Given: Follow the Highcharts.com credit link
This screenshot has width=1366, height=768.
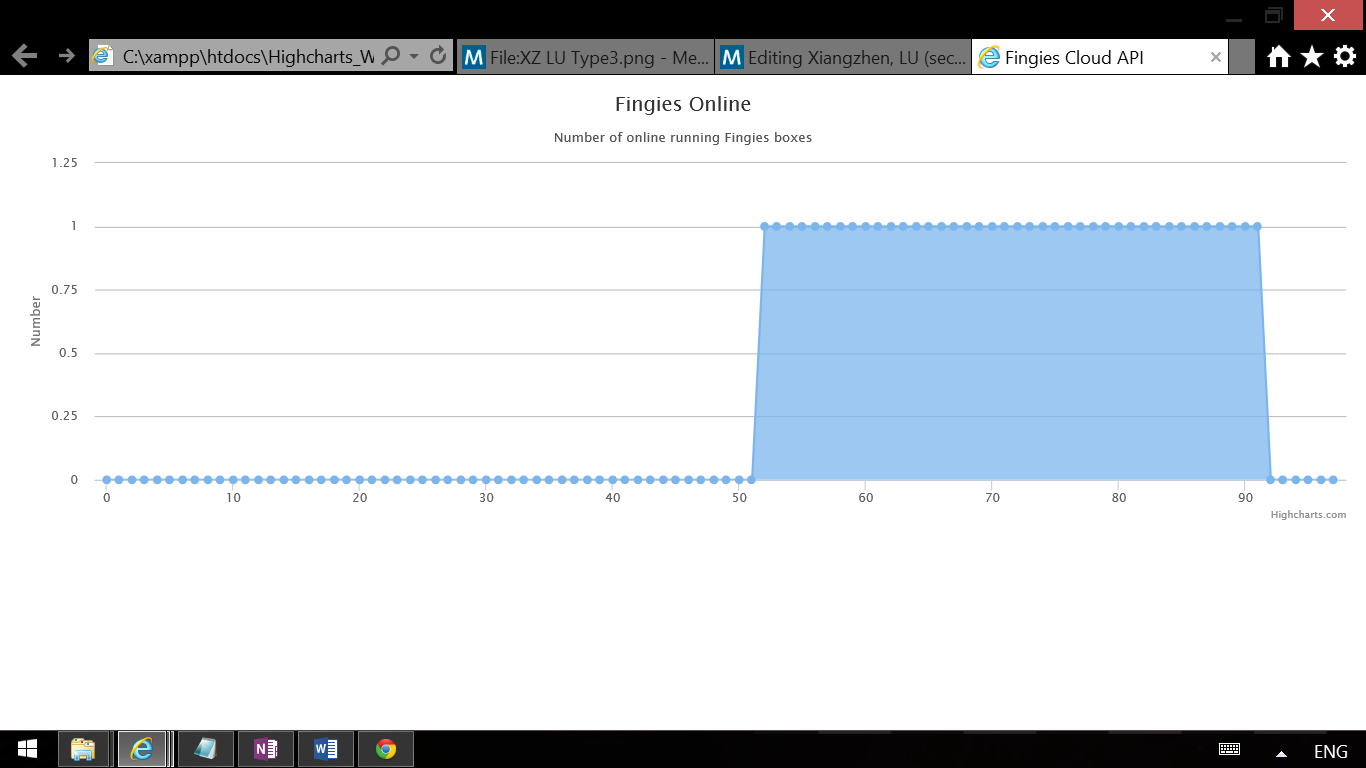Looking at the screenshot, I should click(1307, 515).
